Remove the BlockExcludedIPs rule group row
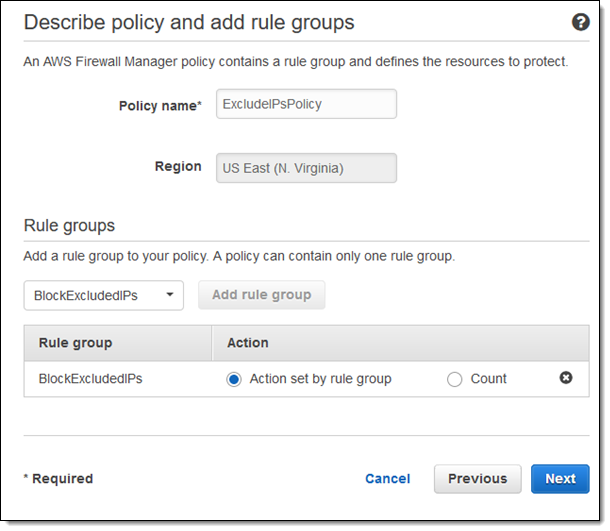Viewport: 610px width, 531px height. pos(566,378)
